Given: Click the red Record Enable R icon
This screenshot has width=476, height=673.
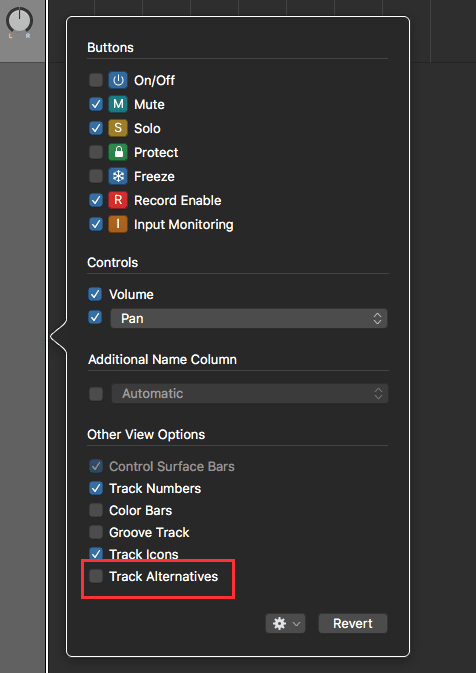Looking at the screenshot, I should (x=118, y=200).
